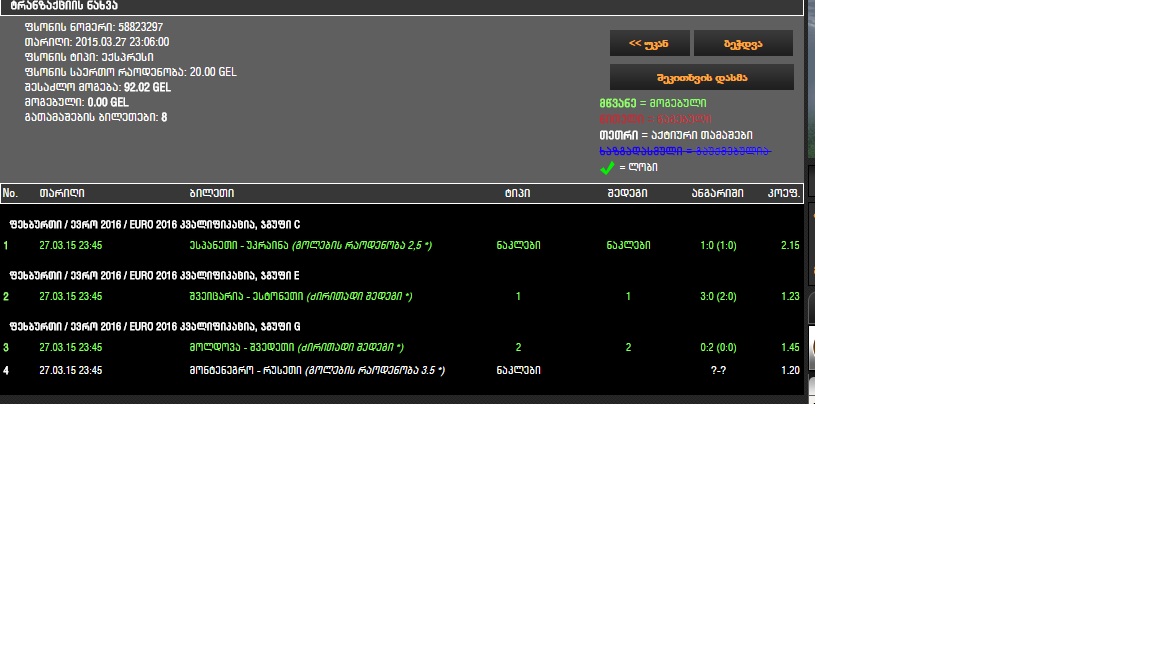Click the score '3:0 (2:0)'
Image resolution: width=1152 pixels, height=648 pixels.
point(718,297)
